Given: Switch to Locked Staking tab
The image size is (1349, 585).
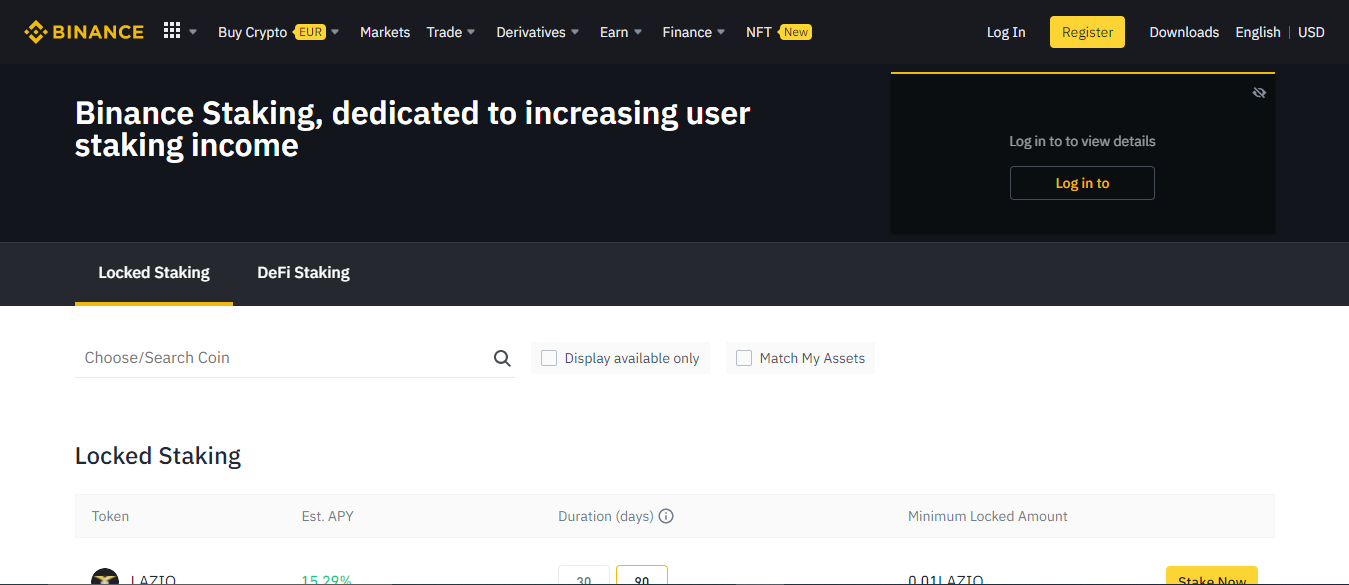Looking at the screenshot, I should [154, 272].
